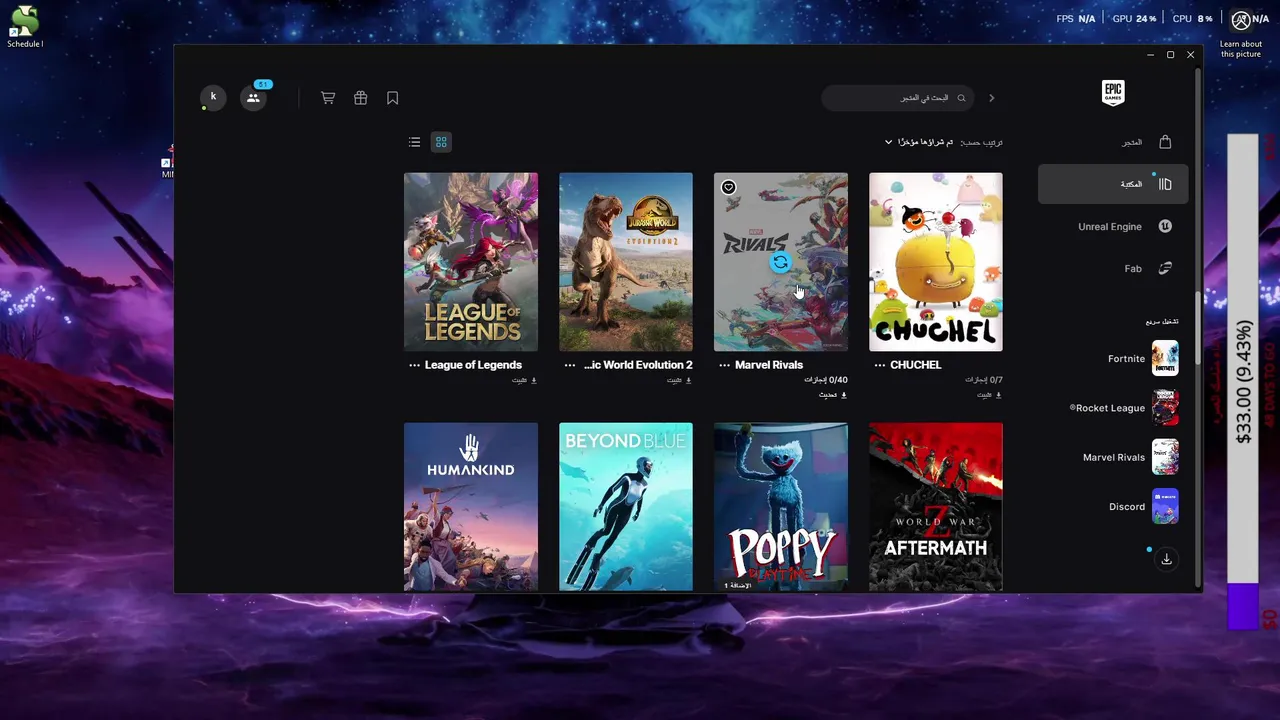The image size is (1280, 720).
Task: Click CHUCHEL 0/7 achievements text
Action: (984, 380)
